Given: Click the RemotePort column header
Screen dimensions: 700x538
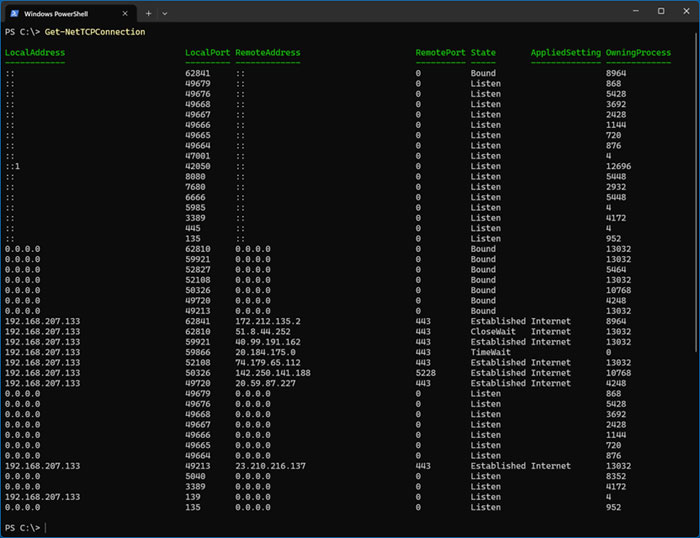Looking at the screenshot, I should click(x=440, y=52).
